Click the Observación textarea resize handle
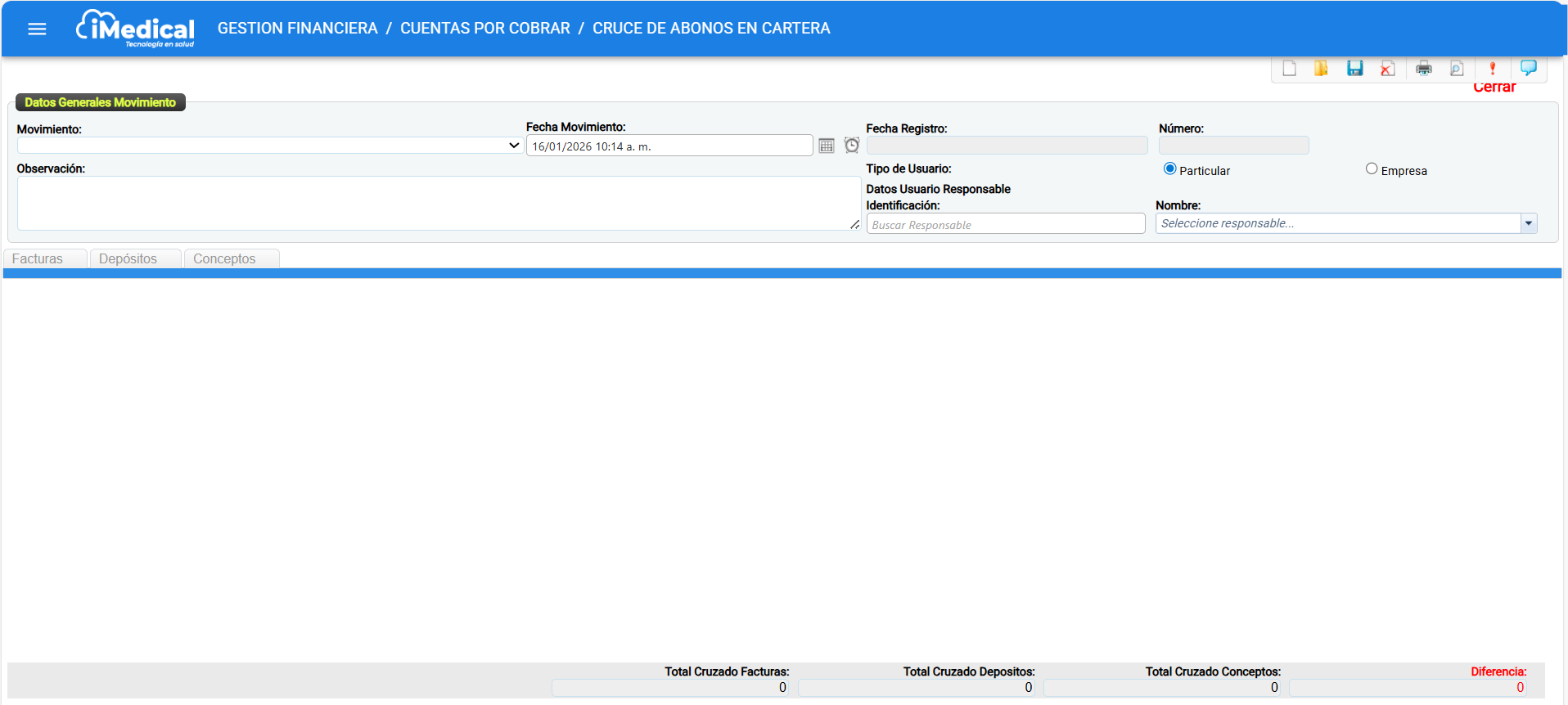Viewport: 1568px width, 705px height. 854,224
